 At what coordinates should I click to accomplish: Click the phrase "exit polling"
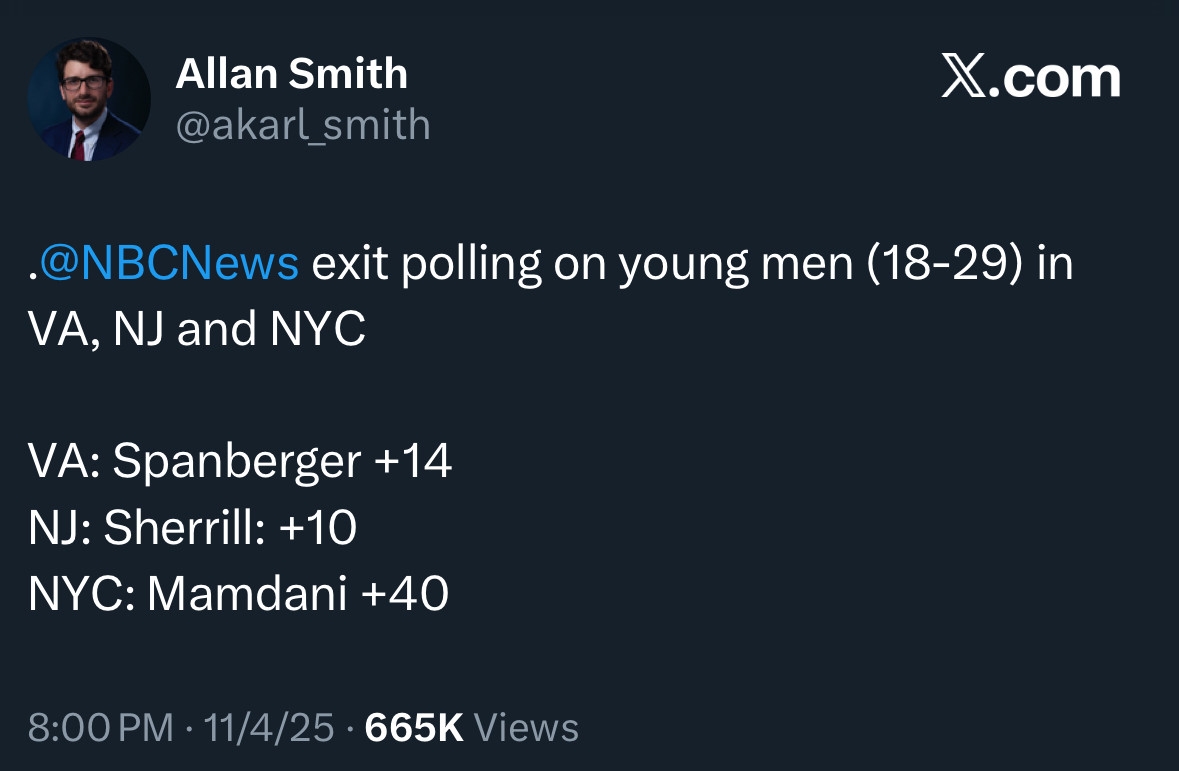coord(427,265)
